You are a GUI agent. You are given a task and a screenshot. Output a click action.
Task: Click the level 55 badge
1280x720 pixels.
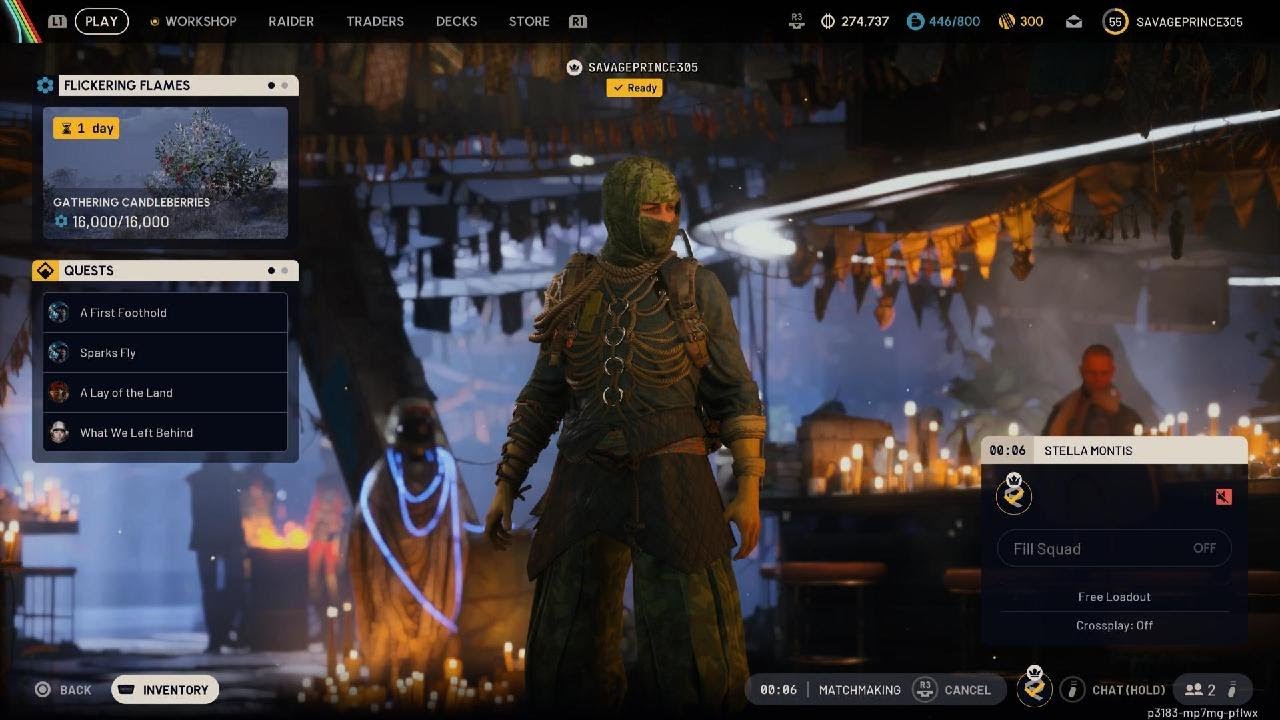pos(1115,21)
